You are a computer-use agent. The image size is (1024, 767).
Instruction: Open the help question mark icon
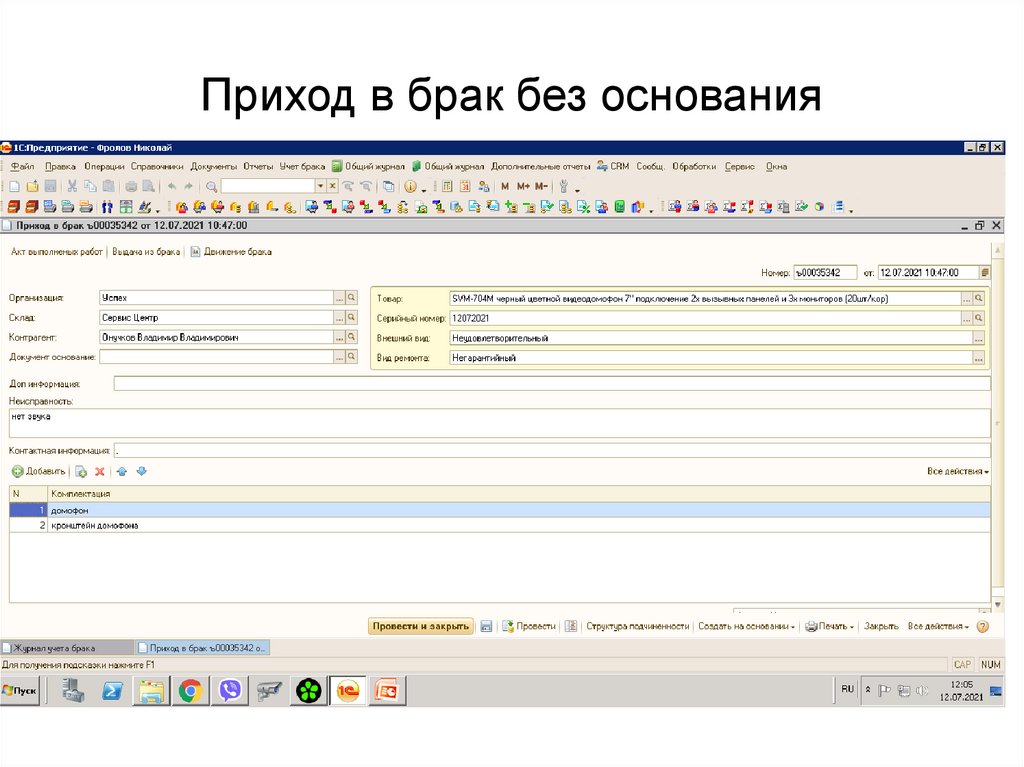pos(982,626)
